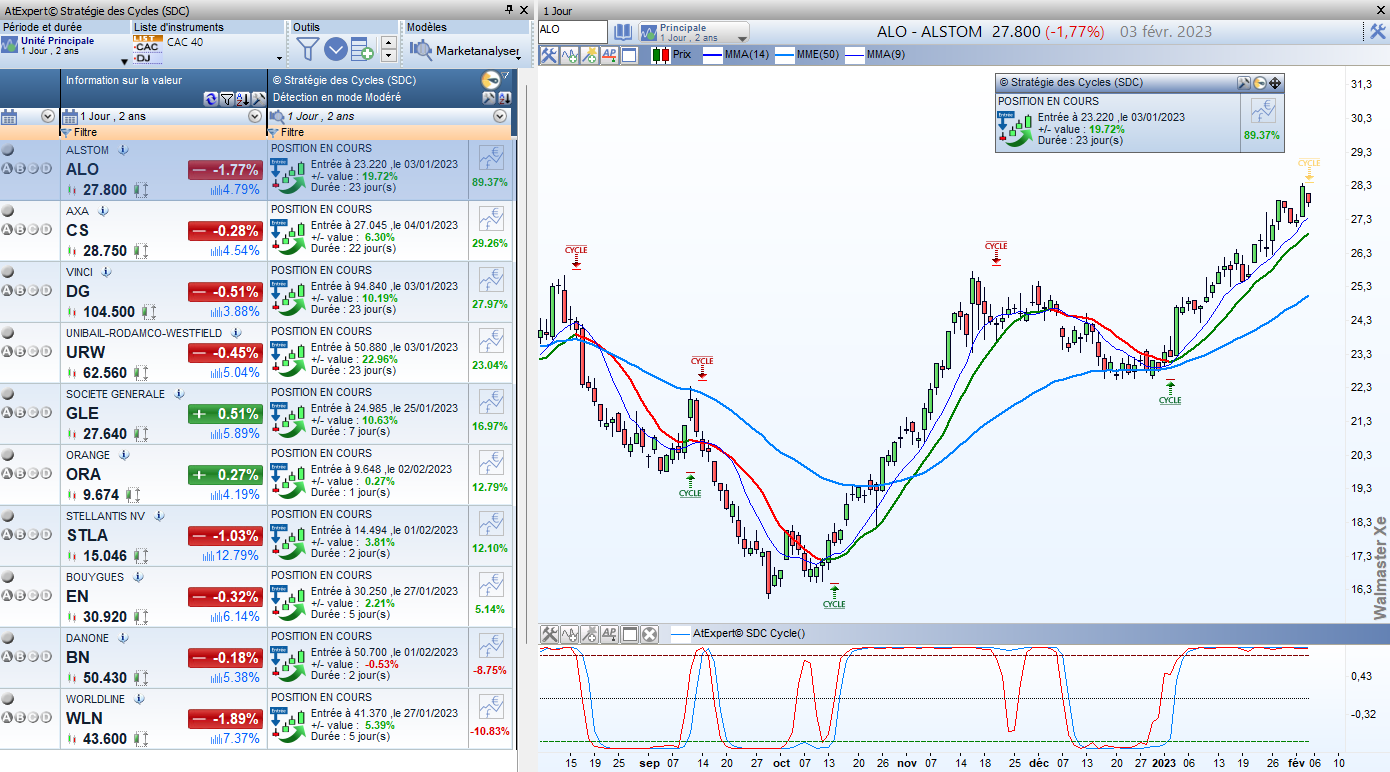Click the MMA(9) line legend
The width and height of the screenshot is (1390, 772).
point(876,55)
